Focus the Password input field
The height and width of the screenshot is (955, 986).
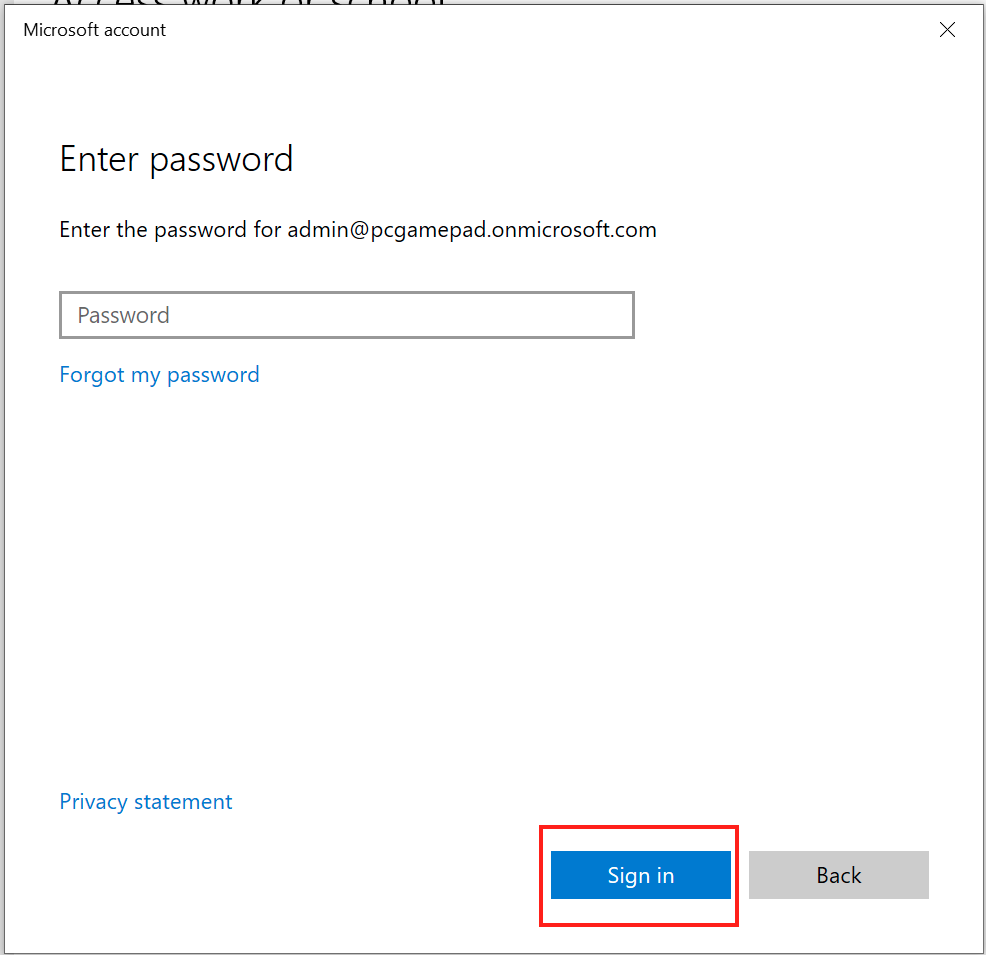pyautogui.click(x=346, y=315)
